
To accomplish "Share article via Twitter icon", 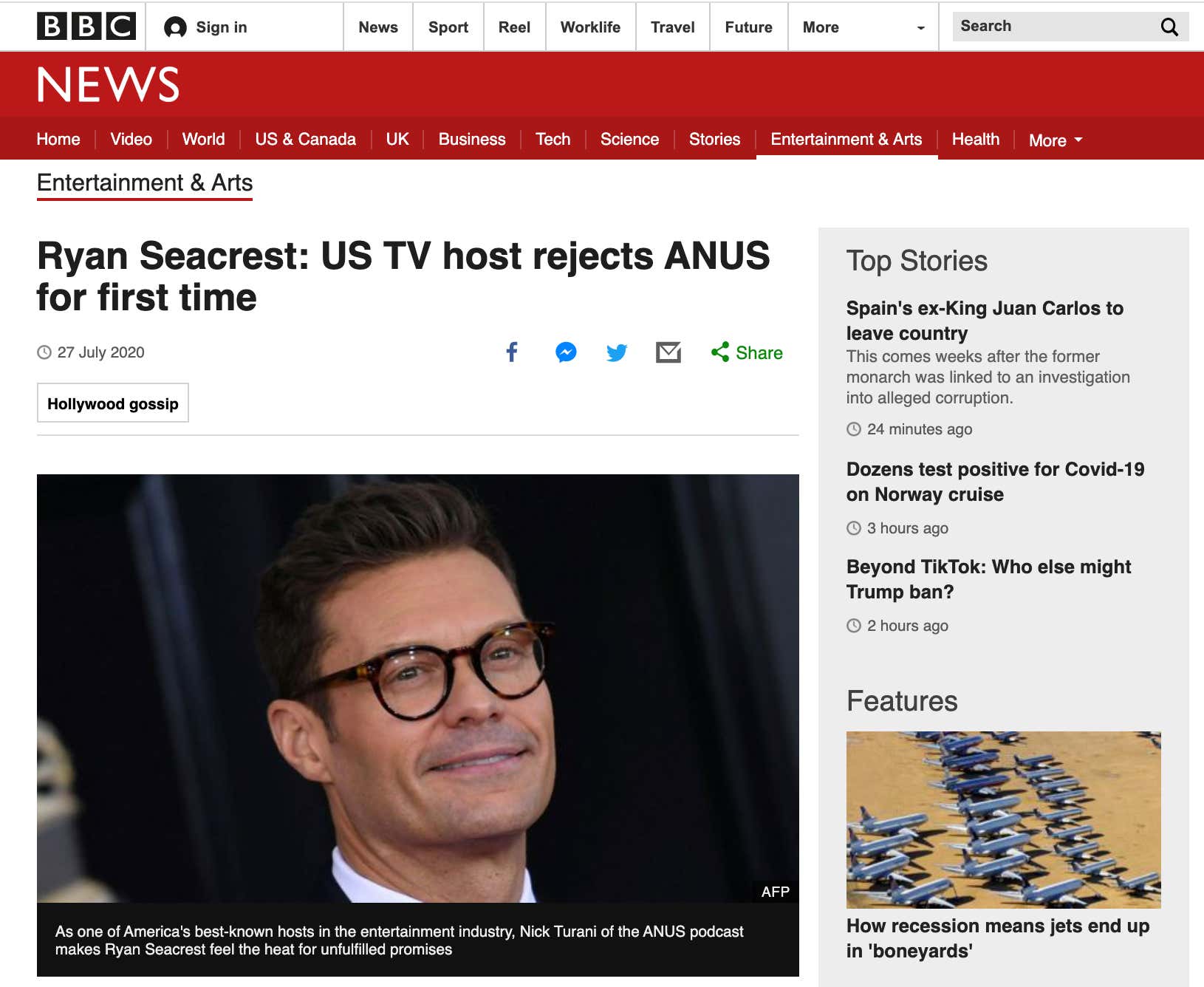I will point(617,352).
